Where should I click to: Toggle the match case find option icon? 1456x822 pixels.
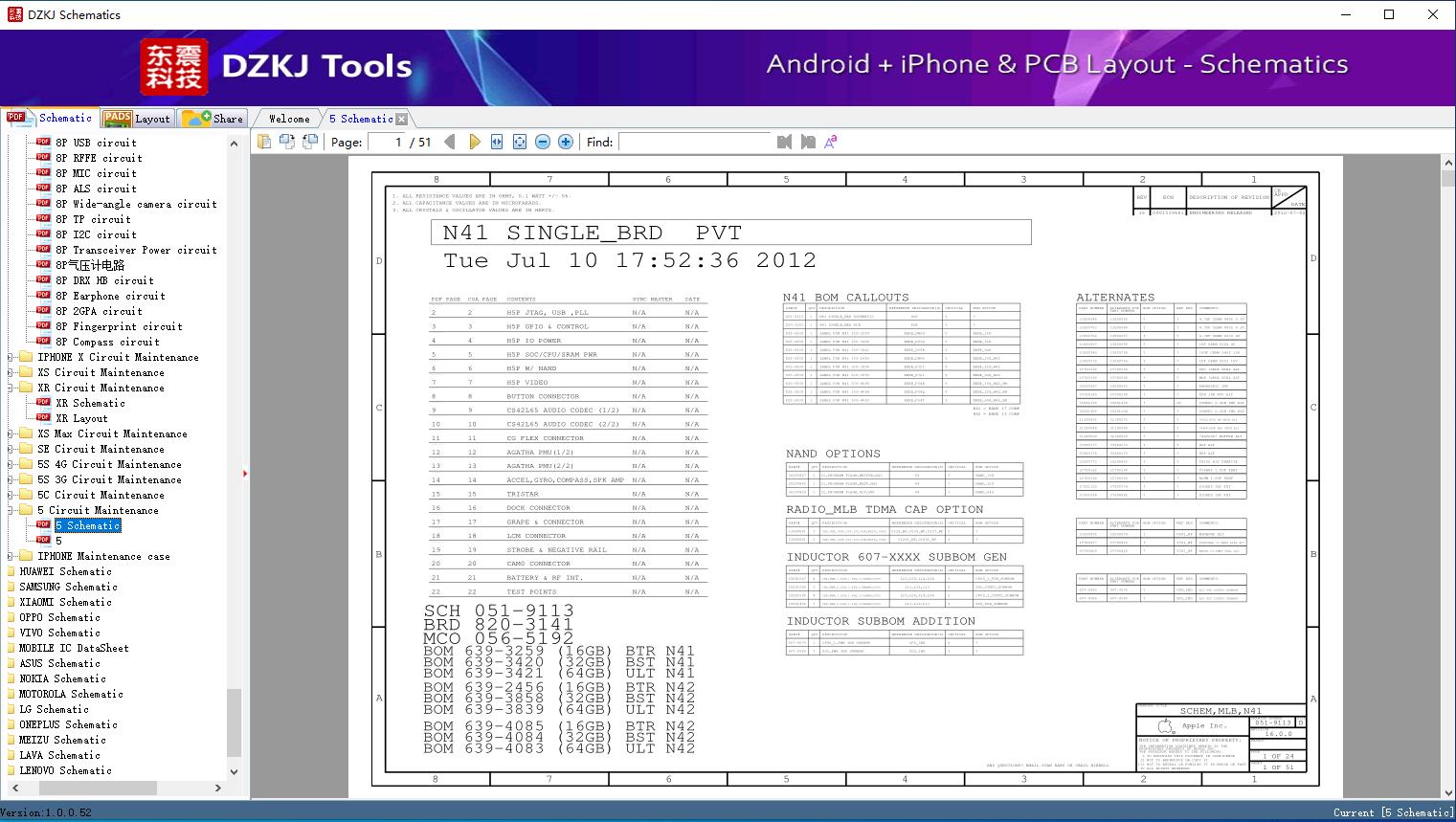(x=831, y=142)
